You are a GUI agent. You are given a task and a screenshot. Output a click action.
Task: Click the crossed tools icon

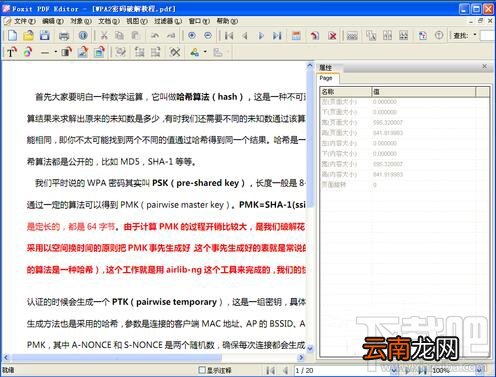(175, 52)
